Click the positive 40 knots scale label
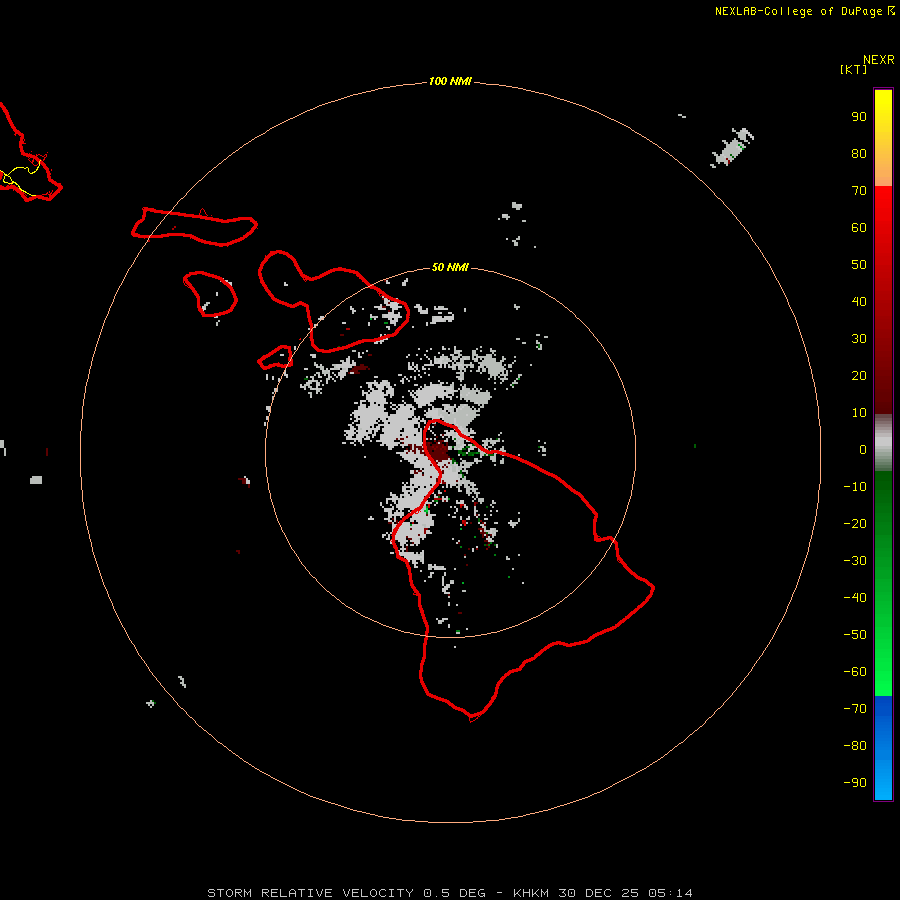Screen dimensions: 900x900 [859, 301]
